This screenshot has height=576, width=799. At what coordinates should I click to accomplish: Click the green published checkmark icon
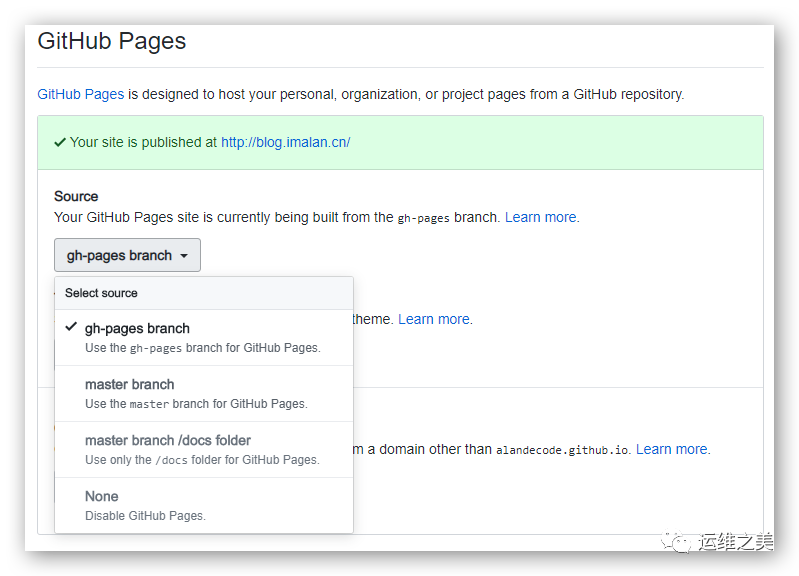click(60, 142)
